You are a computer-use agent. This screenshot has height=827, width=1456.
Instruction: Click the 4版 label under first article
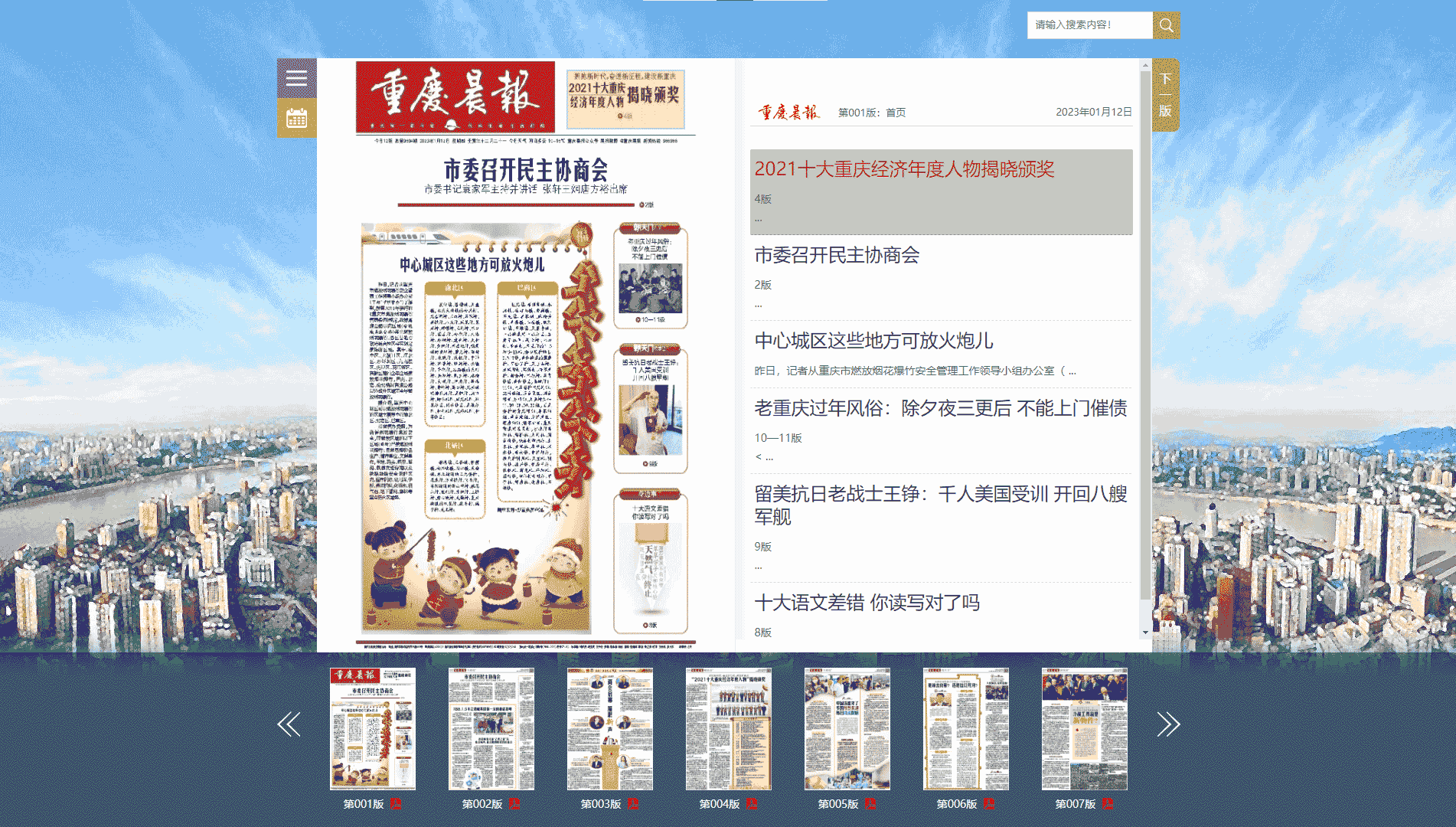[x=763, y=199]
